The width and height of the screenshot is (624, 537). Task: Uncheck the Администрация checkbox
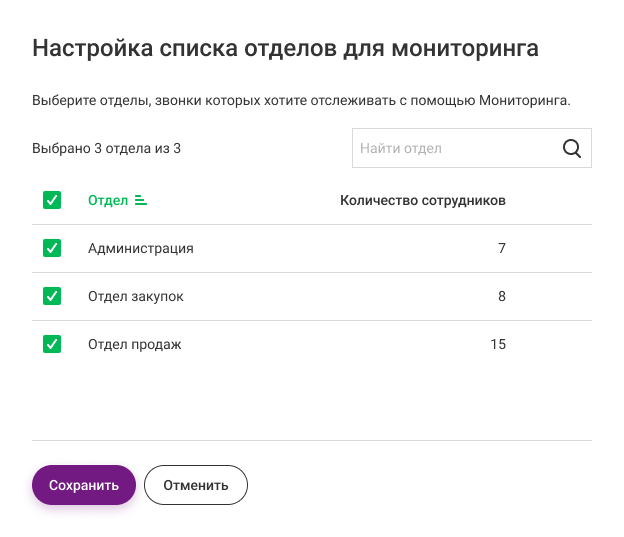[52, 248]
